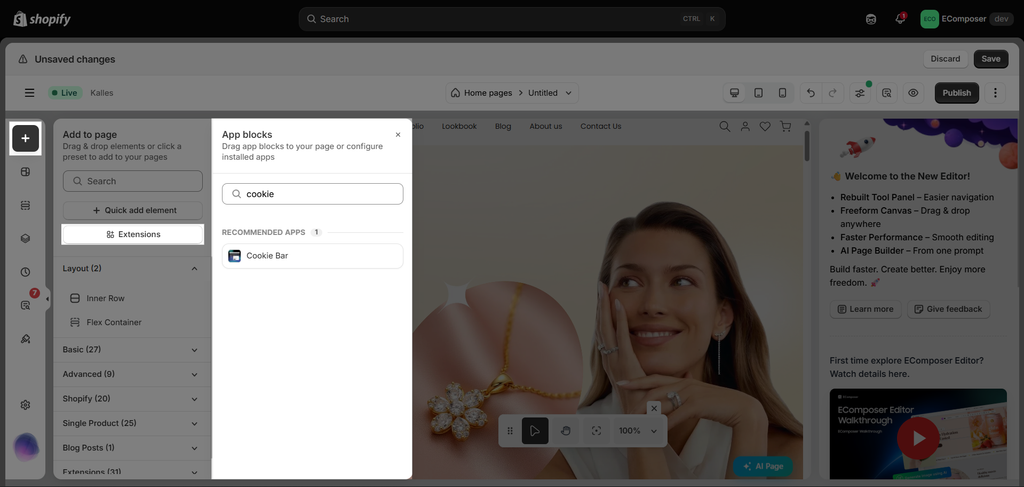Select the Flex Container element

coord(114,322)
